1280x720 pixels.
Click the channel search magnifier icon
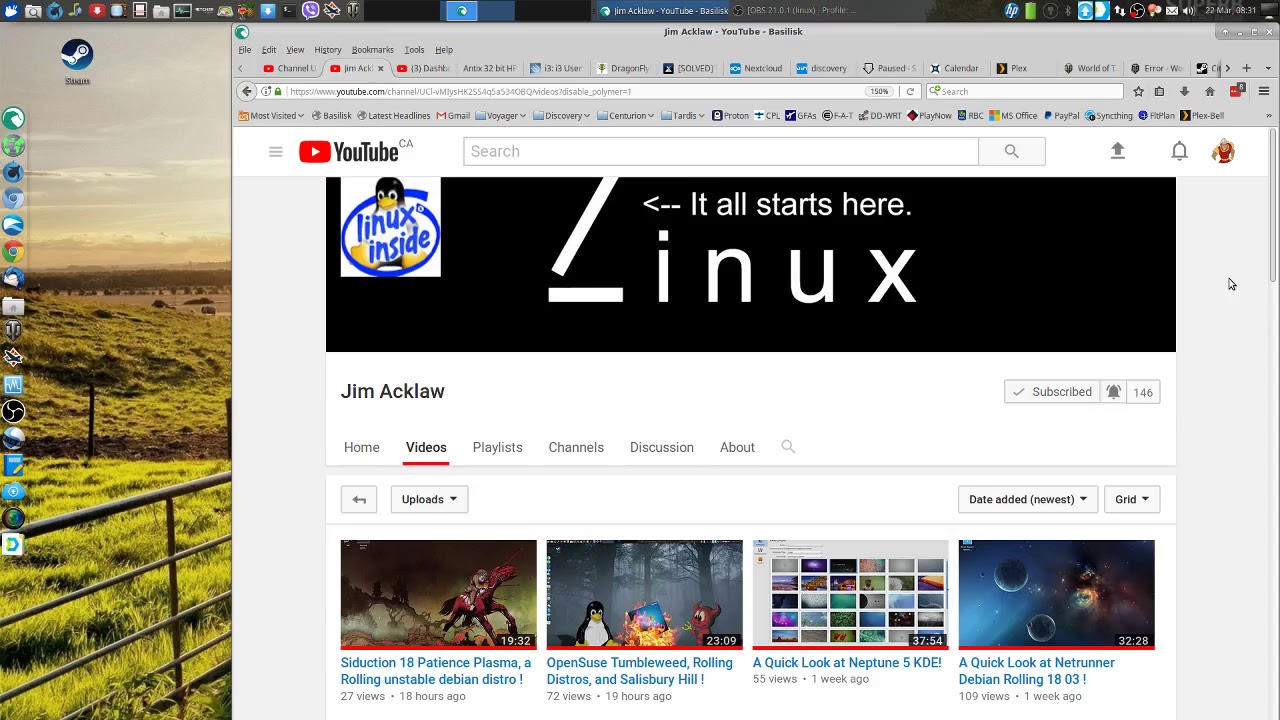tap(788, 447)
